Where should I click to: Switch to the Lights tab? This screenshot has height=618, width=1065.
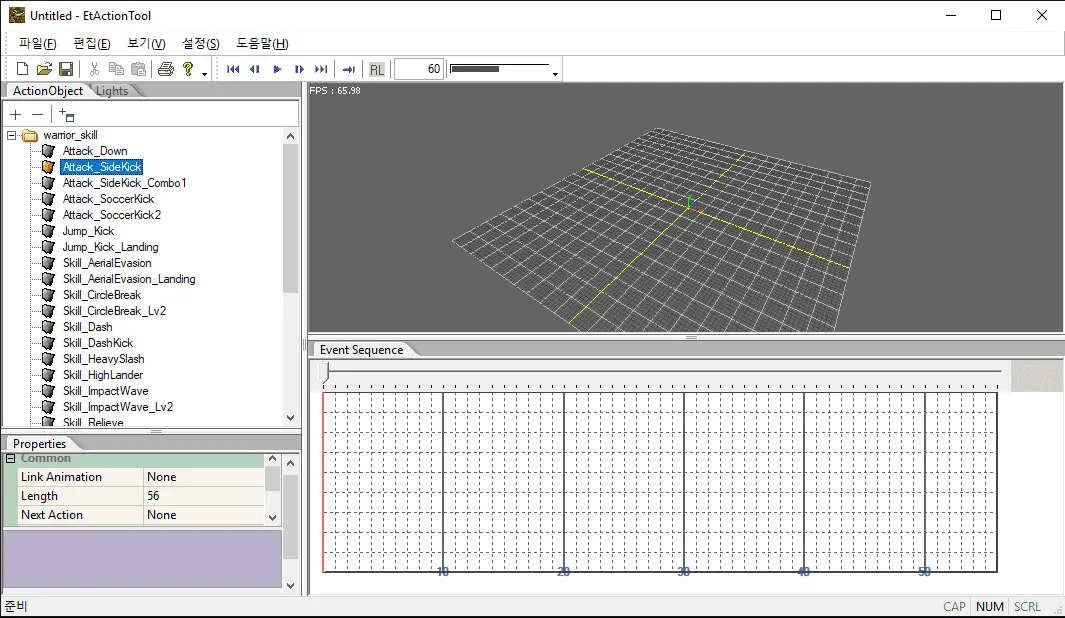(x=112, y=91)
